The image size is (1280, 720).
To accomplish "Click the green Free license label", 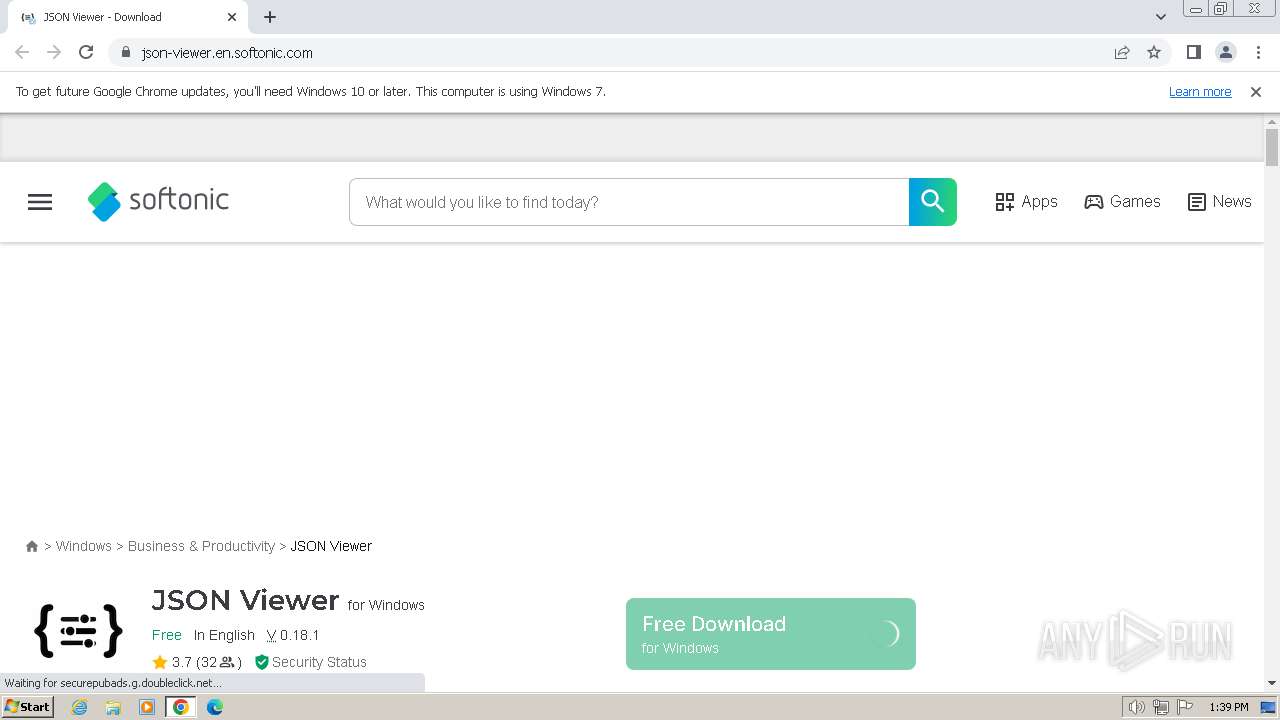I will (167, 635).
